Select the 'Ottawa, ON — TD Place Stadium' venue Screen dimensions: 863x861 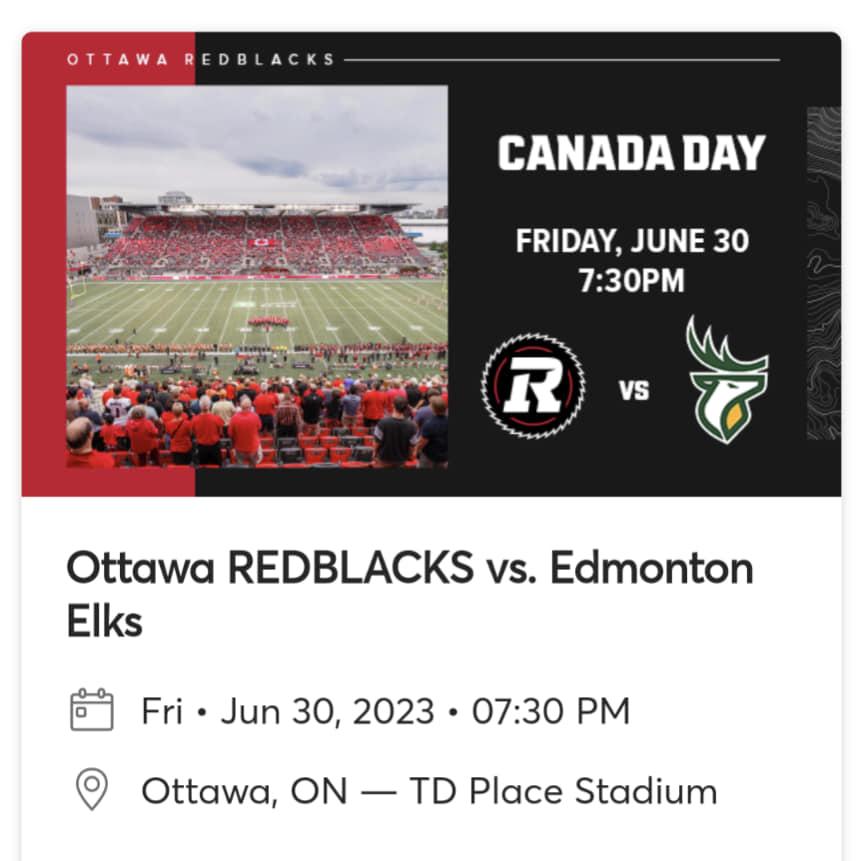tap(429, 791)
